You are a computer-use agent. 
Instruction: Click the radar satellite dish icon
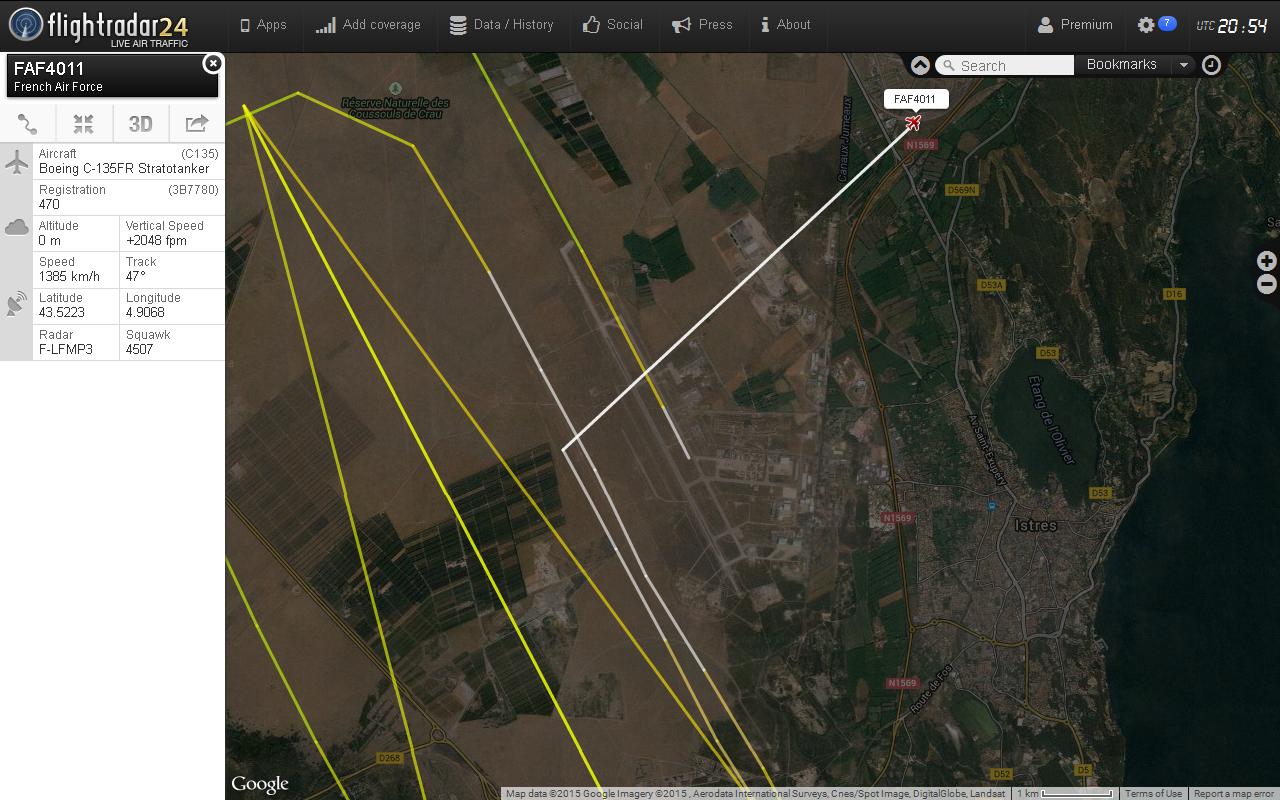[x=16, y=304]
